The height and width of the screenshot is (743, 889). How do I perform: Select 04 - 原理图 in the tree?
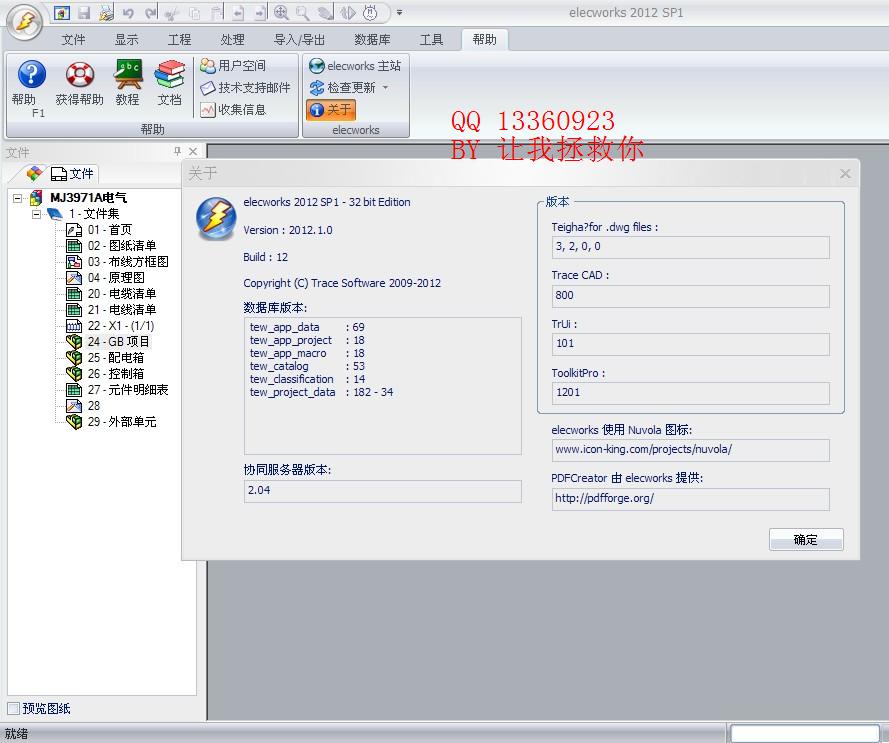click(116, 277)
